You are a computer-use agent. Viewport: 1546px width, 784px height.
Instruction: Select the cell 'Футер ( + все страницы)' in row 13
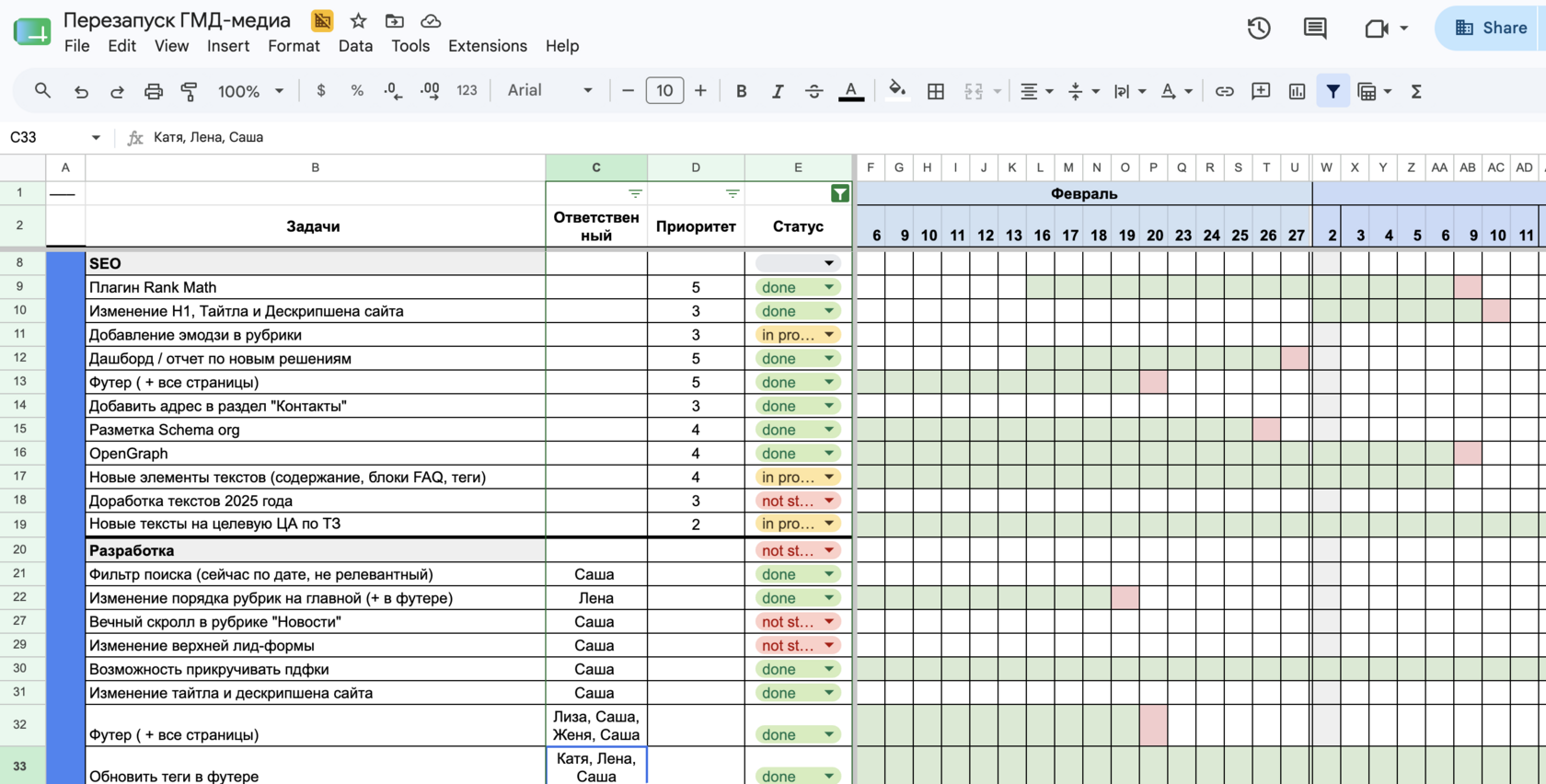click(x=315, y=382)
